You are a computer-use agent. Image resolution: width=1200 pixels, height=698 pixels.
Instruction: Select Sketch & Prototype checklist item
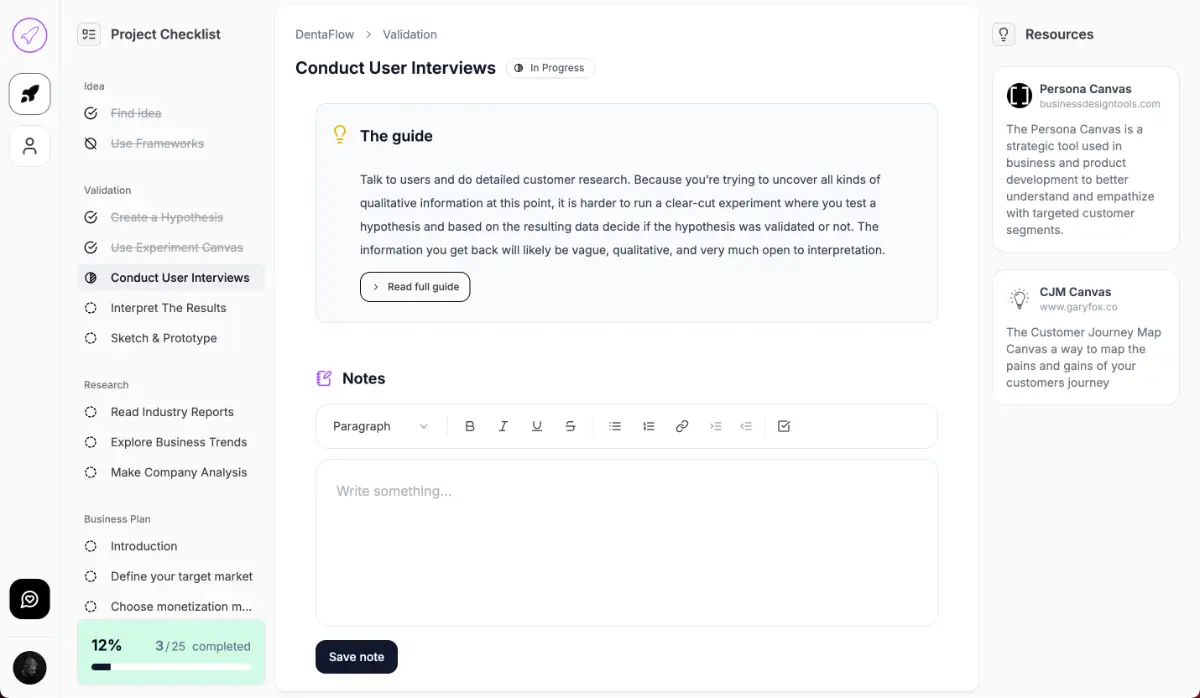[164, 338]
